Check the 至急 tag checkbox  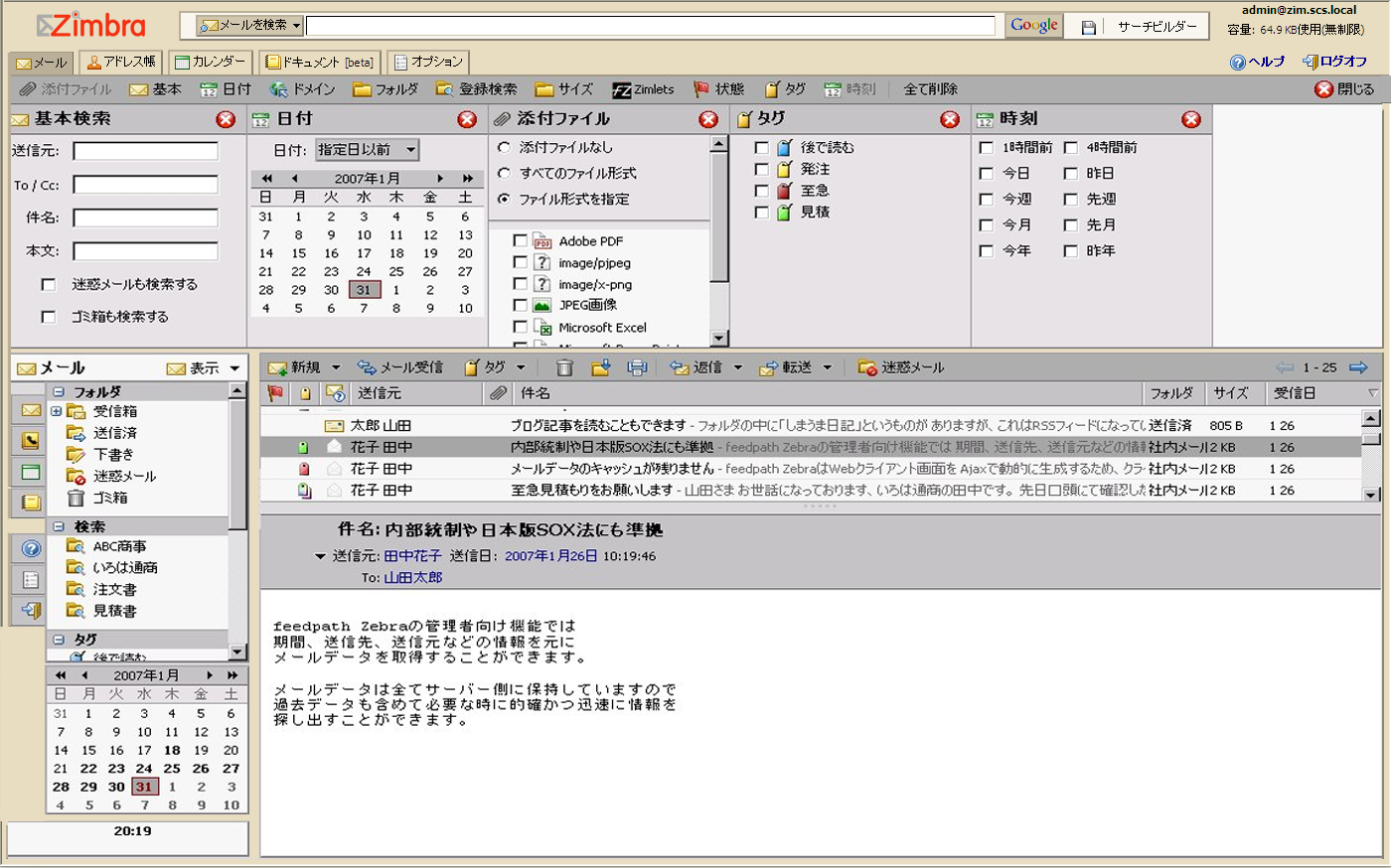click(x=761, y=190)
